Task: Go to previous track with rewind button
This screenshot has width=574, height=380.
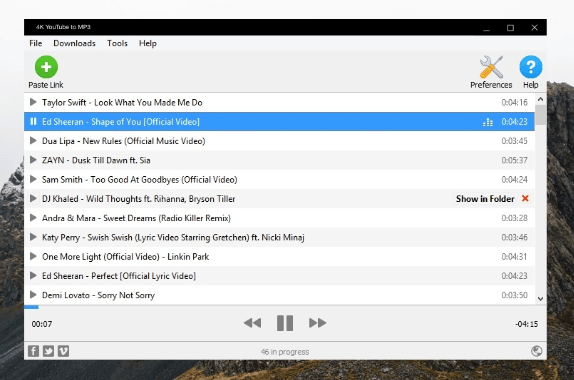Action: click(253, 323)
